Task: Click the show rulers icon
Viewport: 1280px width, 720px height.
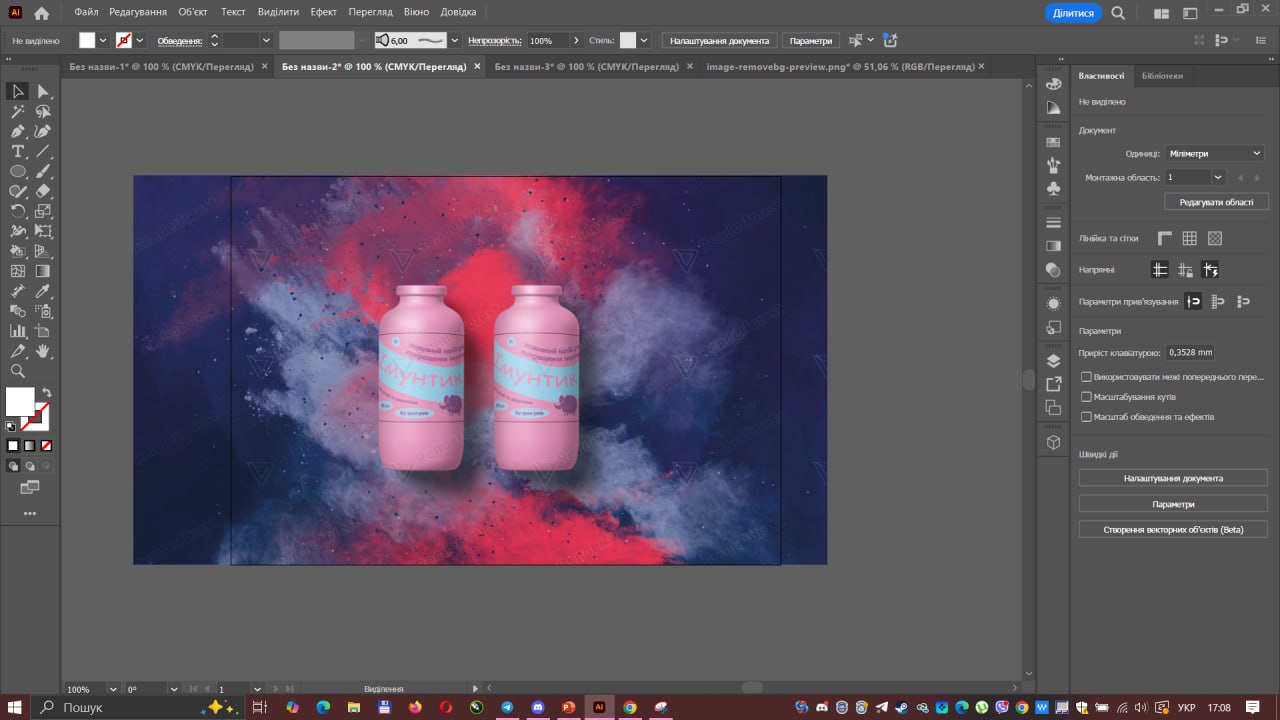Action: (1164, 238)
